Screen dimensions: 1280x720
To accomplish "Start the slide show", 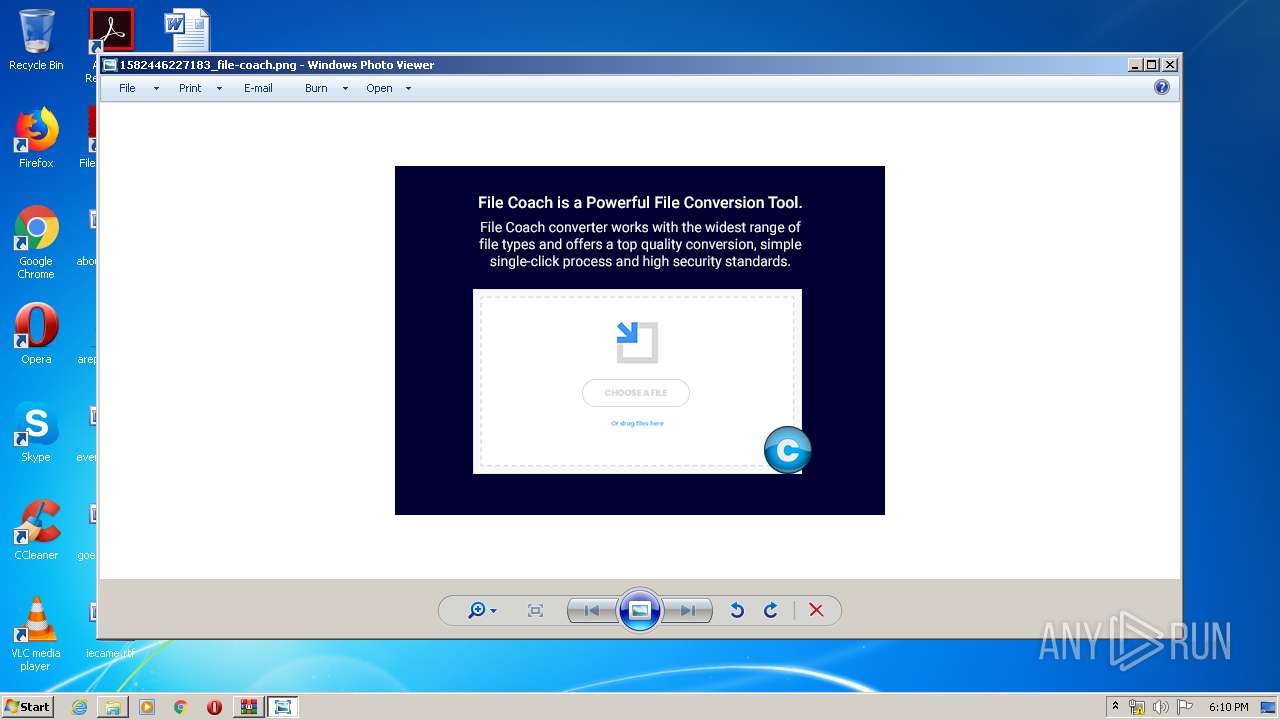I will 640,610.
